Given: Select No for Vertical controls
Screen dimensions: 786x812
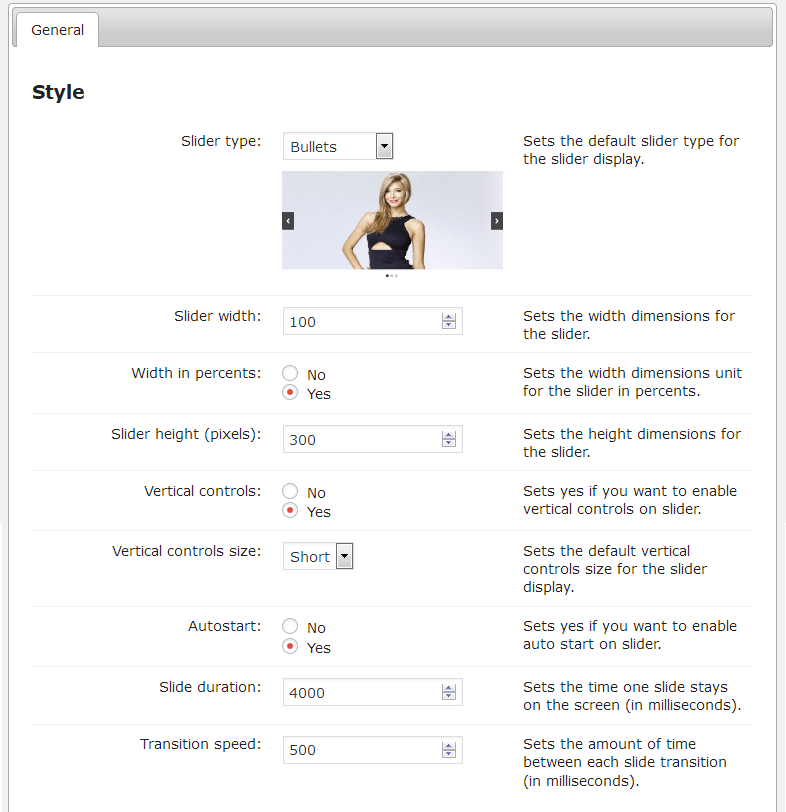Looking at the screenshot, I should [290, 492].
